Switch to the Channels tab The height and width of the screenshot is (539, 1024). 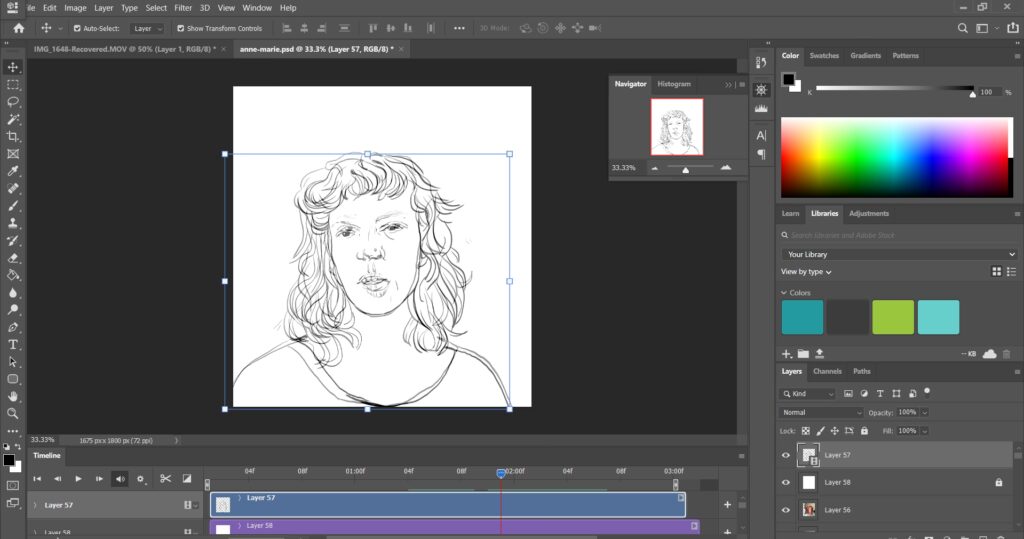point(827,371)
